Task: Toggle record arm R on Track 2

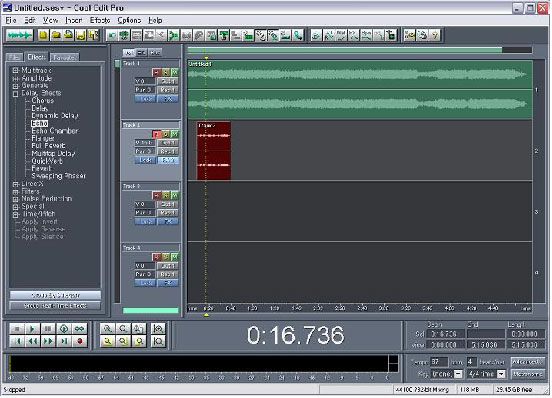Action: pos(157,134)
